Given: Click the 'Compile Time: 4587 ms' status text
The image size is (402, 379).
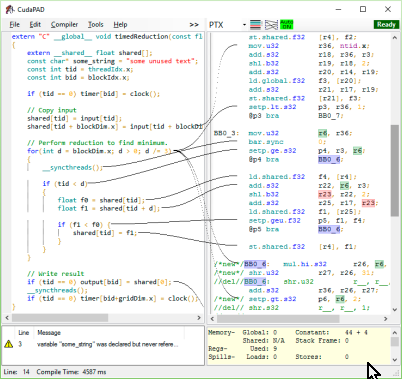Looking at the screenshot, I should point(71,372).
